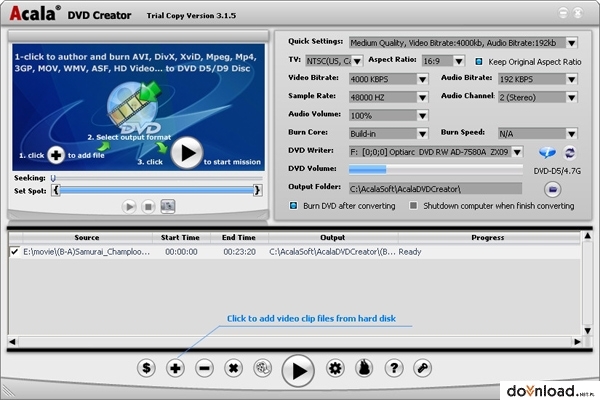Viewport: 600px width, 400px height.
Task: Browse for output folder with the folder icon
Action: coord(553,189)
